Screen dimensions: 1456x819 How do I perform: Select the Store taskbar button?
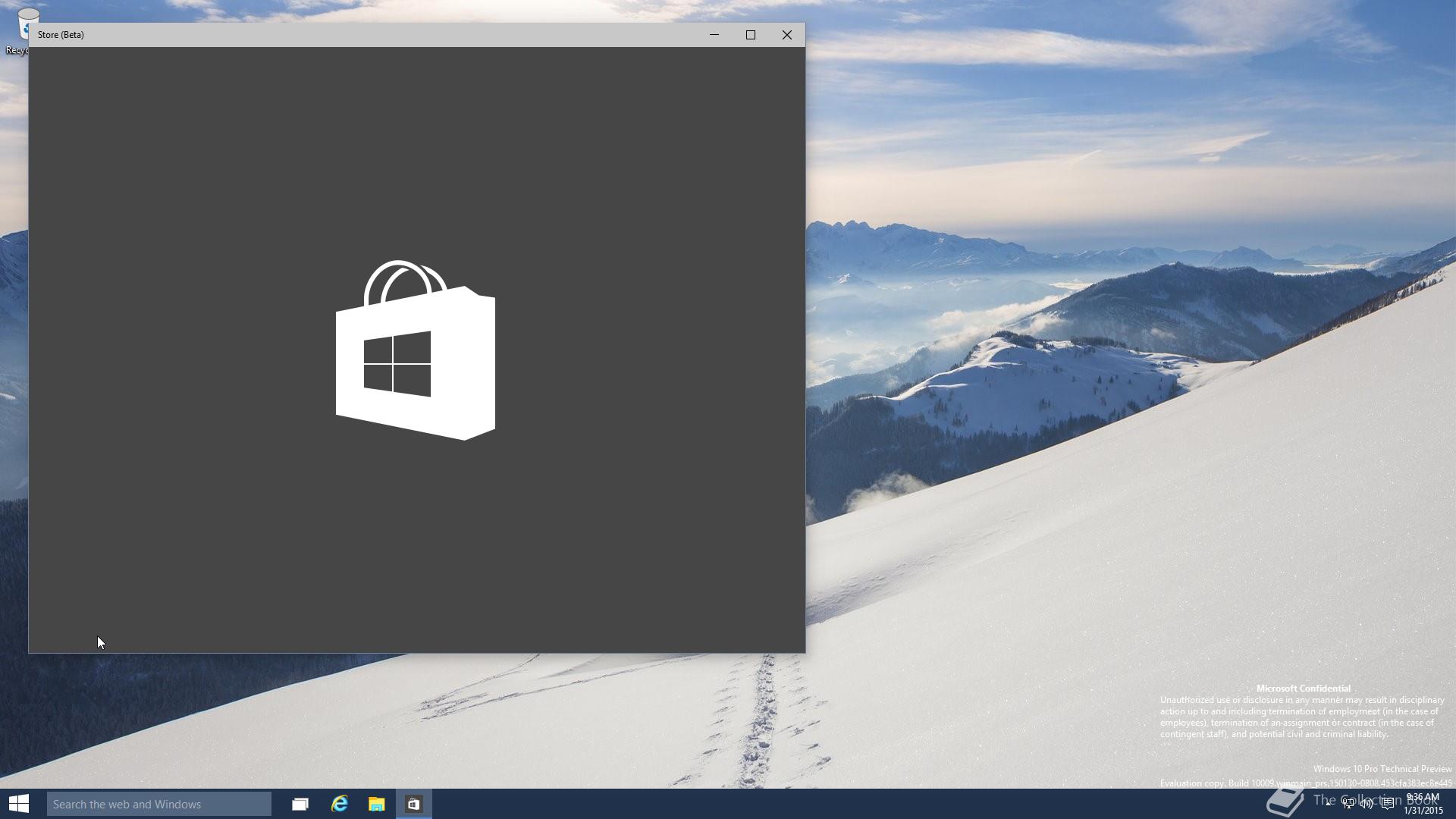pos(413,804)
